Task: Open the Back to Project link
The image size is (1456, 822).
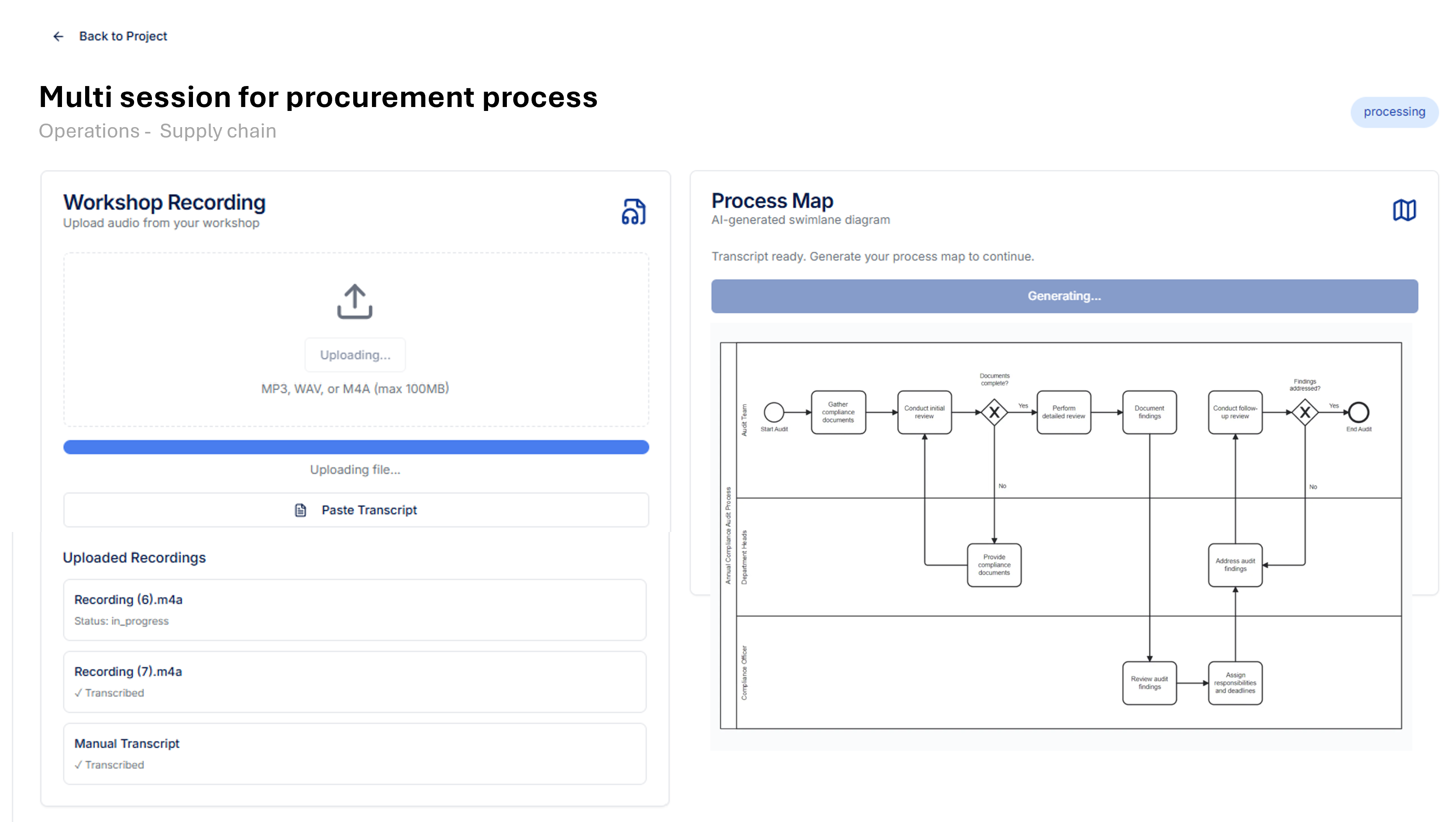Action: pyautogui.click(x=124, y=36)
